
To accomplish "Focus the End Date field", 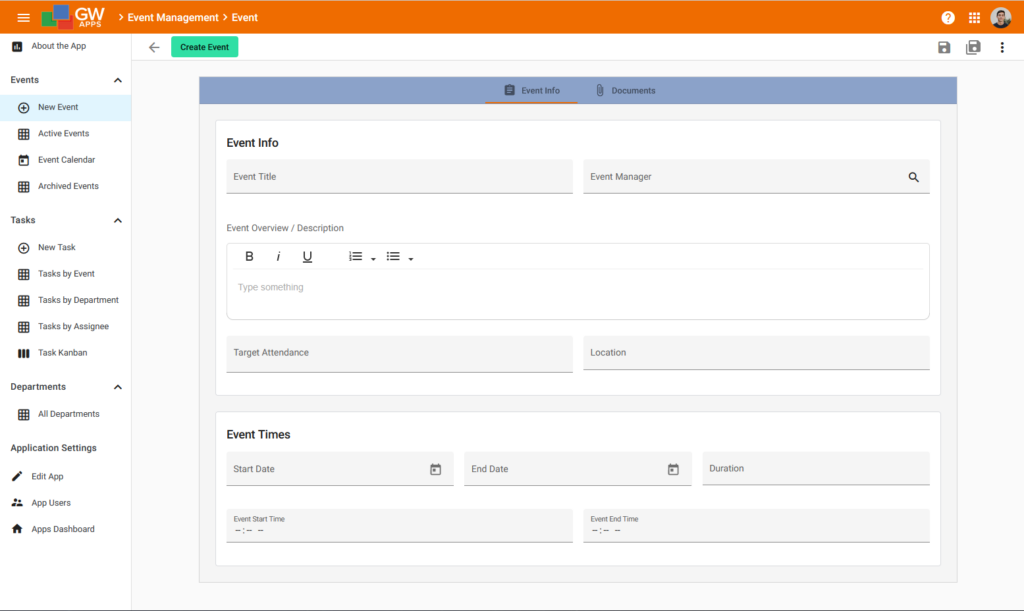I will point(577,469).
